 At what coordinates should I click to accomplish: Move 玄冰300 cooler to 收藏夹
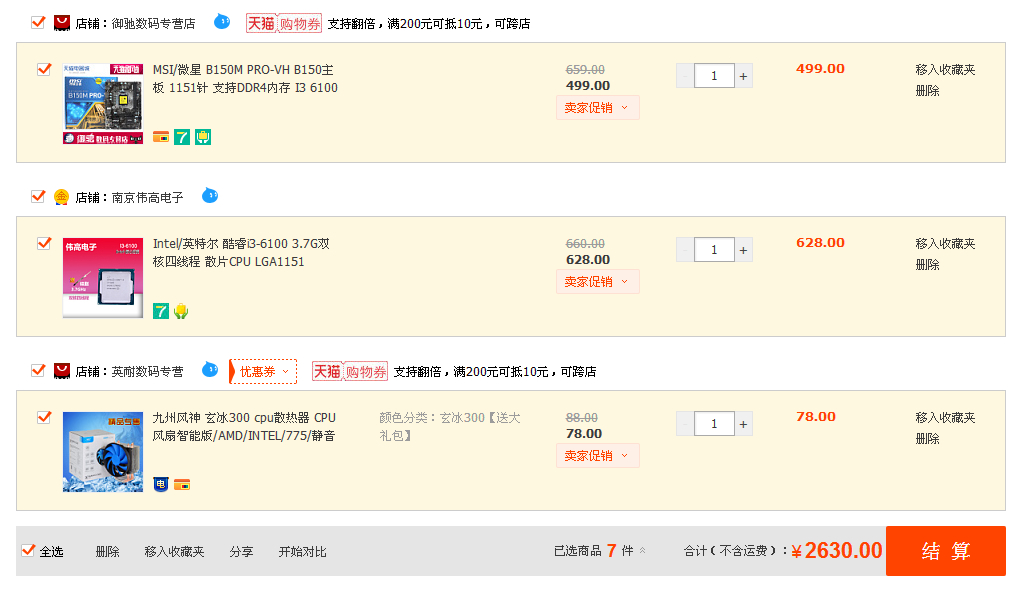pyautogui.click(x=945, y=417)
